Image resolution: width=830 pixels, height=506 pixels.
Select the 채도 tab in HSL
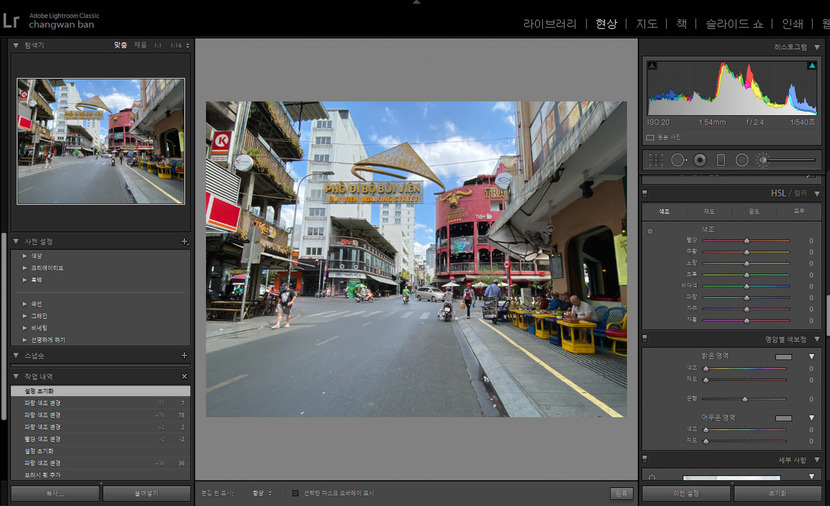[x=709, y=212]
